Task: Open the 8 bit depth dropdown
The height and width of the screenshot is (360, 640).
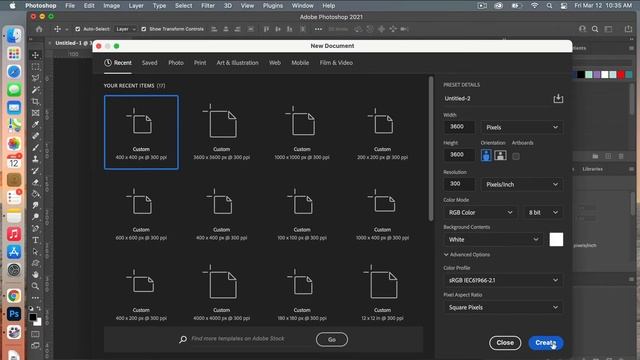Action: pos(543,213)
